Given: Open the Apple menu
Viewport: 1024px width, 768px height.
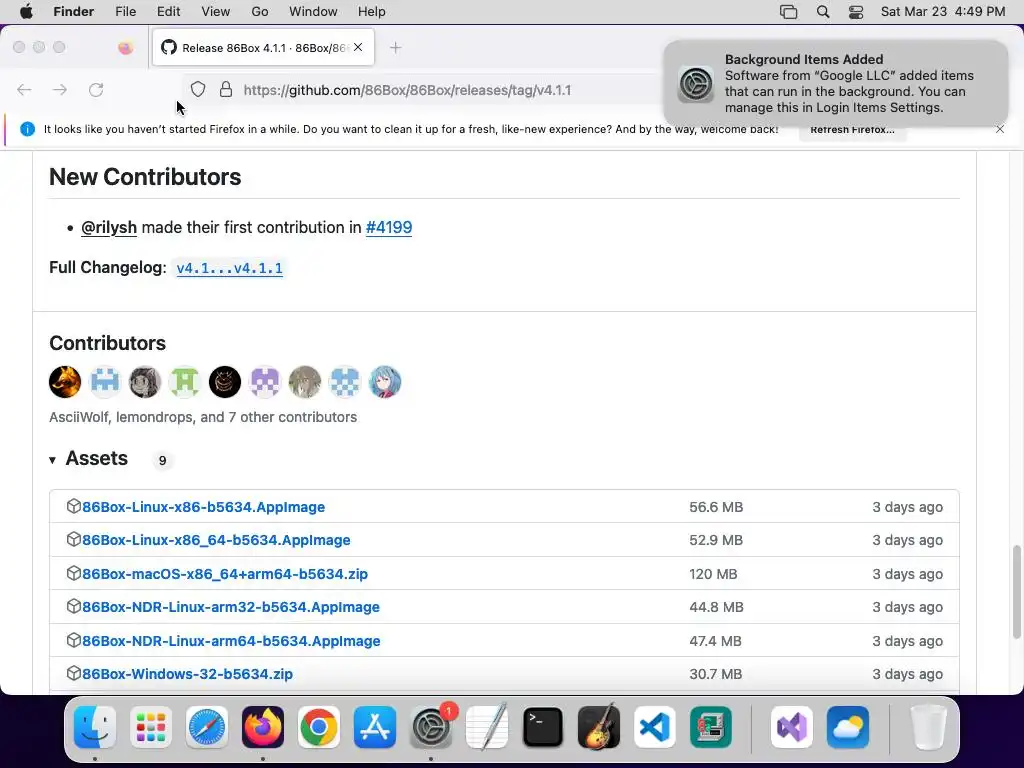Looking at the screenshot, I should click(26, 12).
